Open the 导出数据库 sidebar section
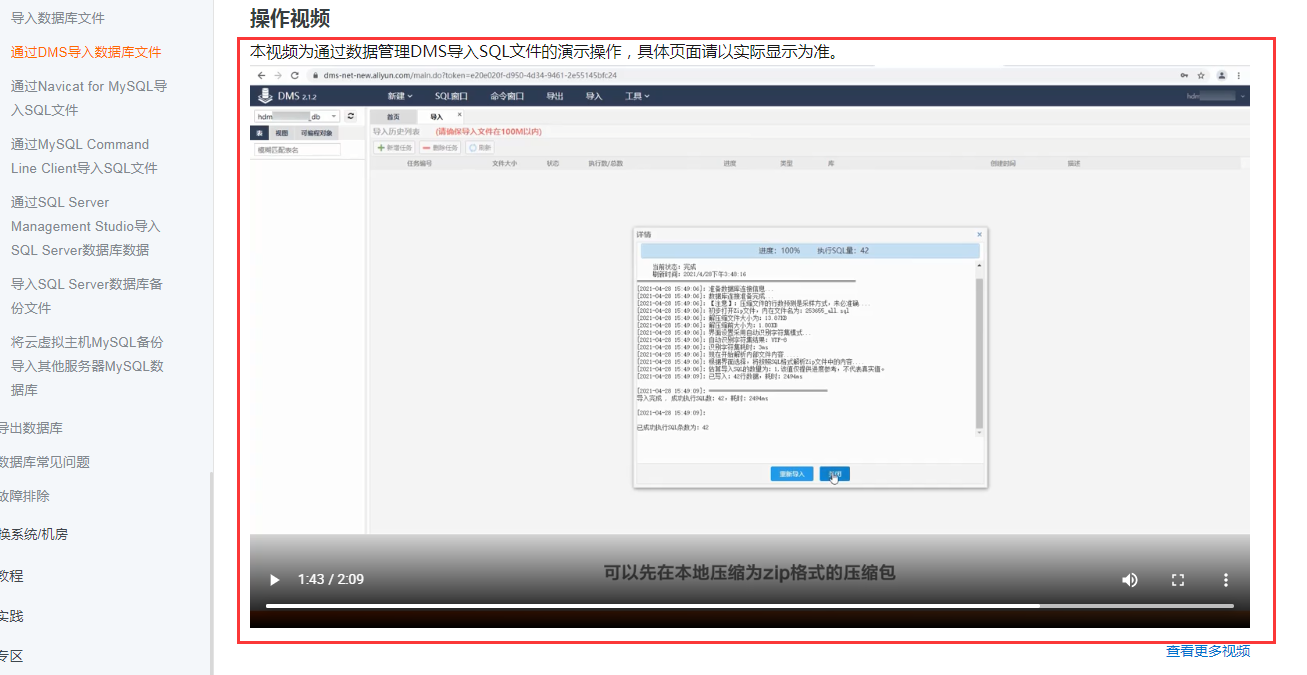 (31, 428)
